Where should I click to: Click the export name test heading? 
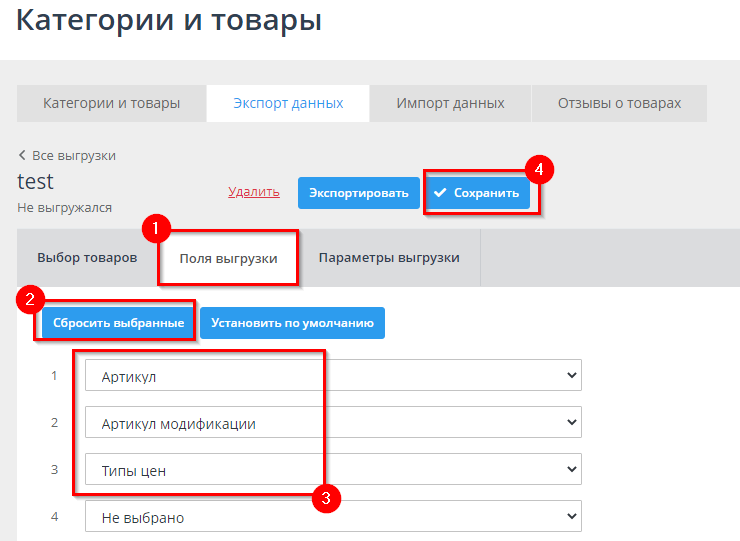pos(36,182)
